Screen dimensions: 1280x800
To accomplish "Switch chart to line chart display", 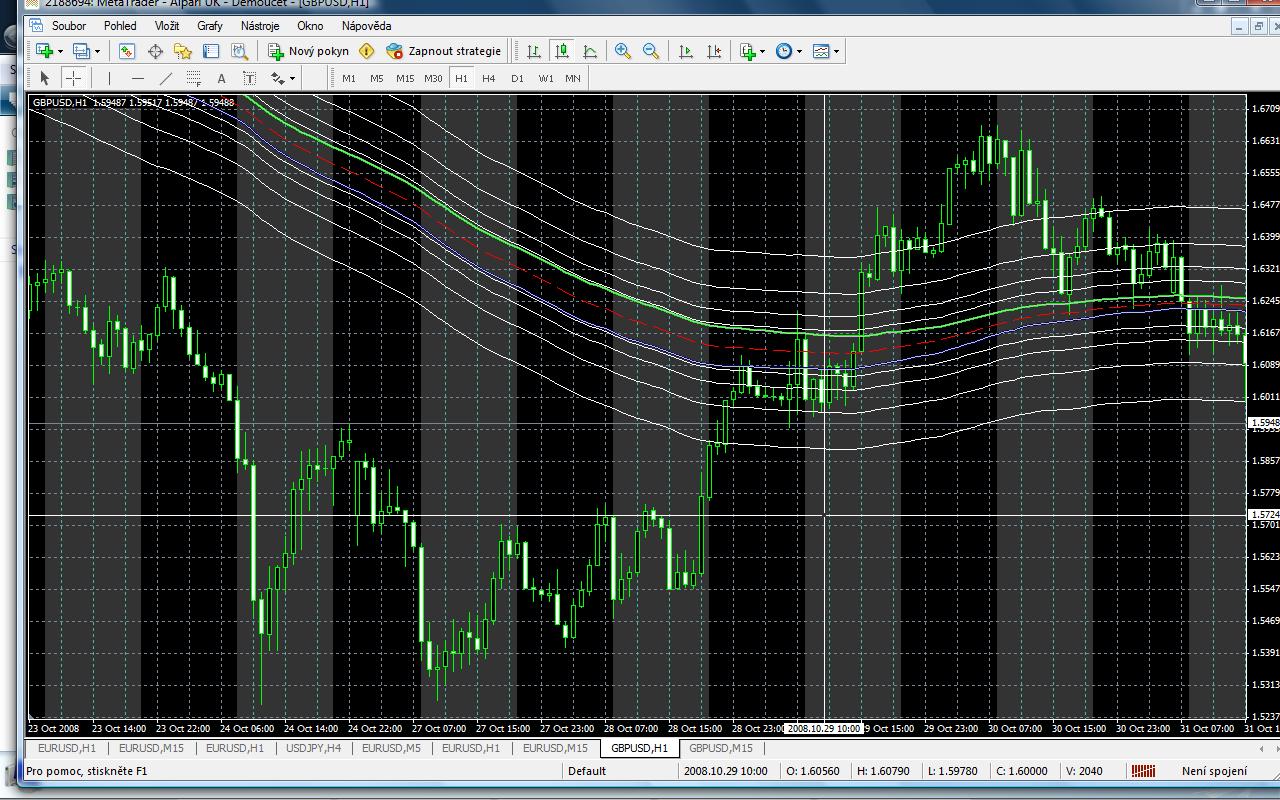I will 590,51.
